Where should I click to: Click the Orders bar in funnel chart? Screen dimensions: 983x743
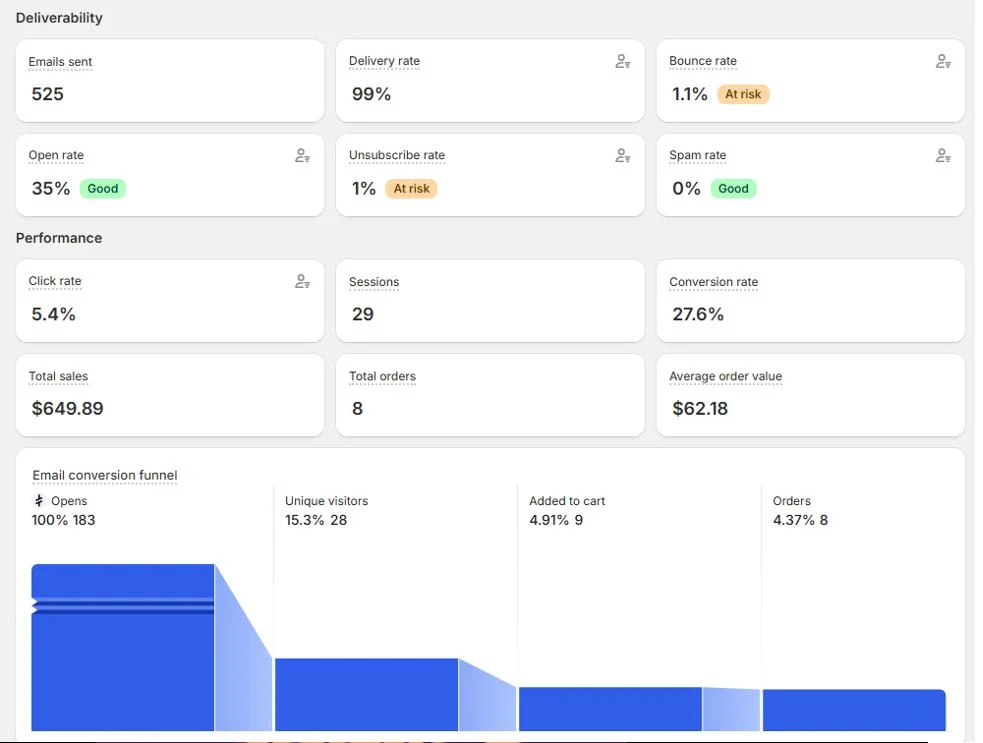coord(854,710)
